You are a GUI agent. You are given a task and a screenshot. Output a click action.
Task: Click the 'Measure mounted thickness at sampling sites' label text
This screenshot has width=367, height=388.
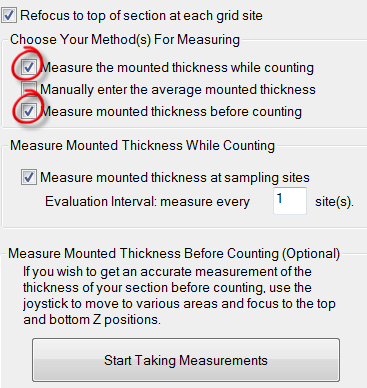[x=175, y=178]
